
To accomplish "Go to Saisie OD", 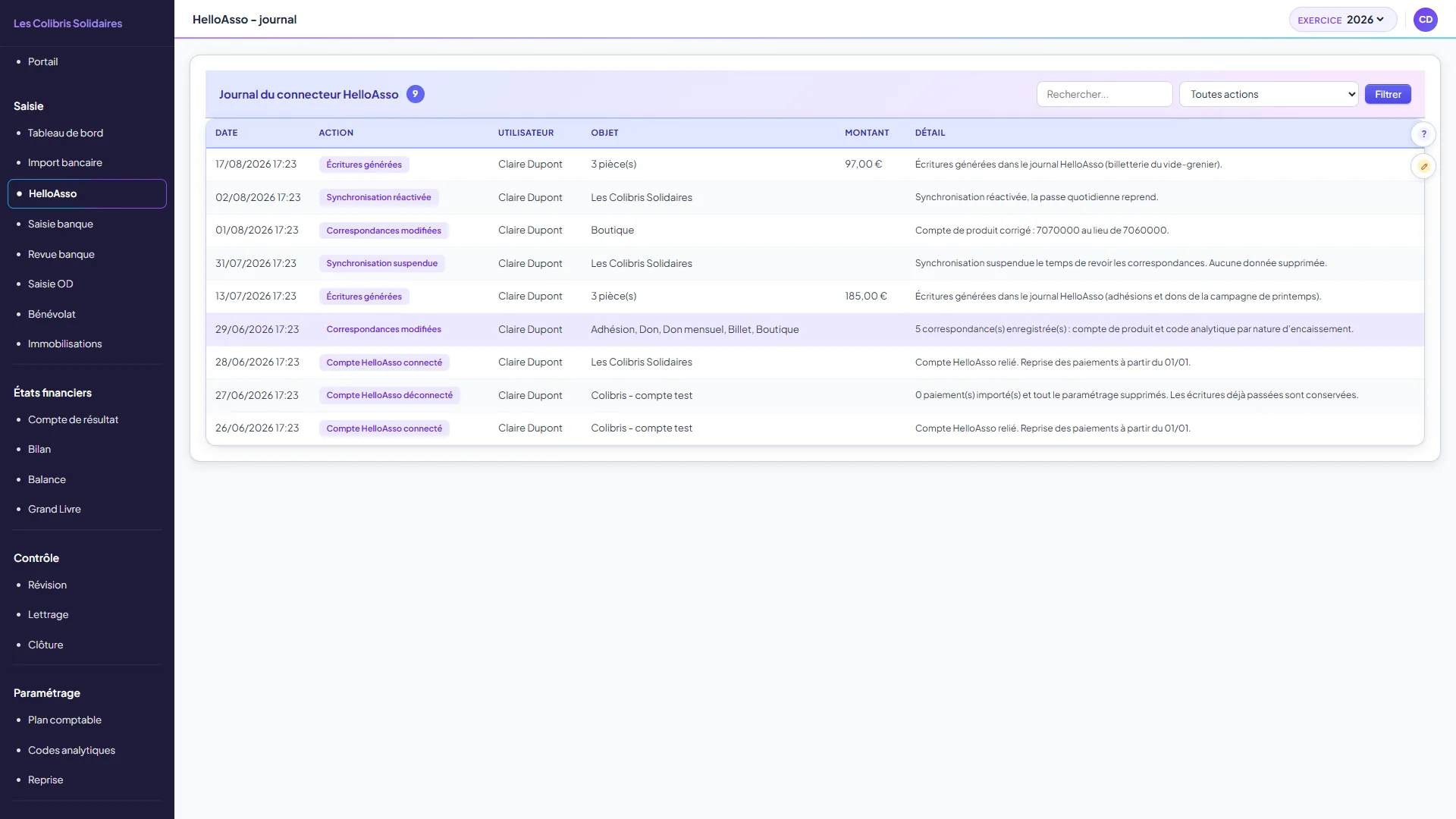I will tap(50, 284).
